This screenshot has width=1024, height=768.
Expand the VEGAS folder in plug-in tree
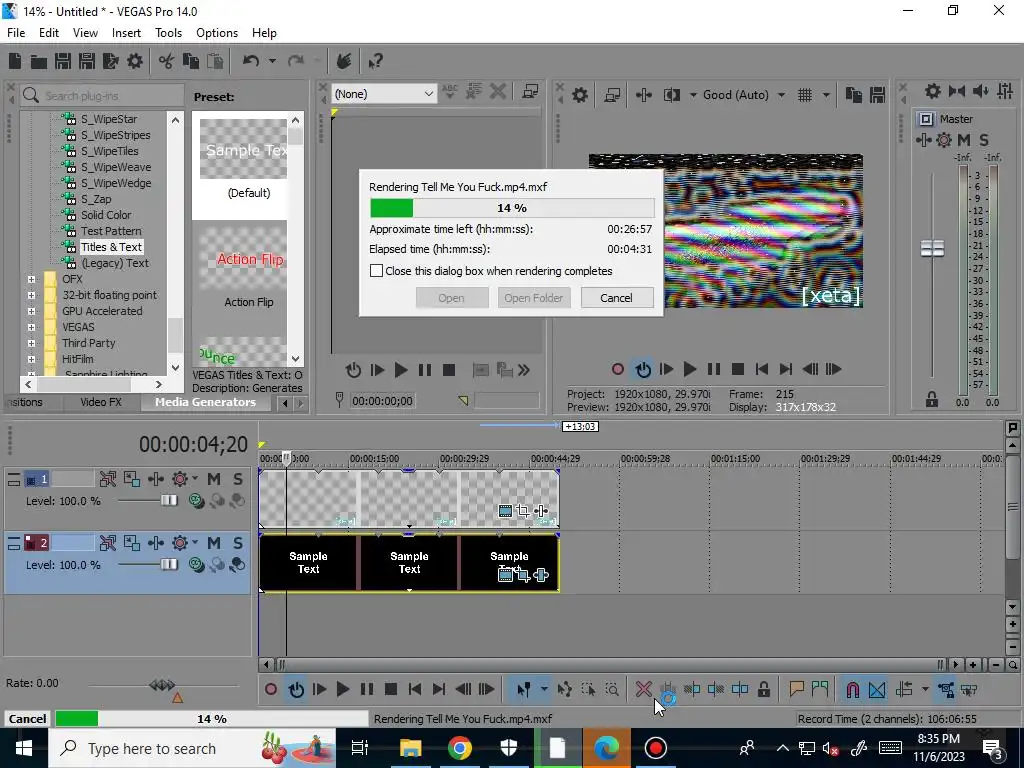point(31,327)
